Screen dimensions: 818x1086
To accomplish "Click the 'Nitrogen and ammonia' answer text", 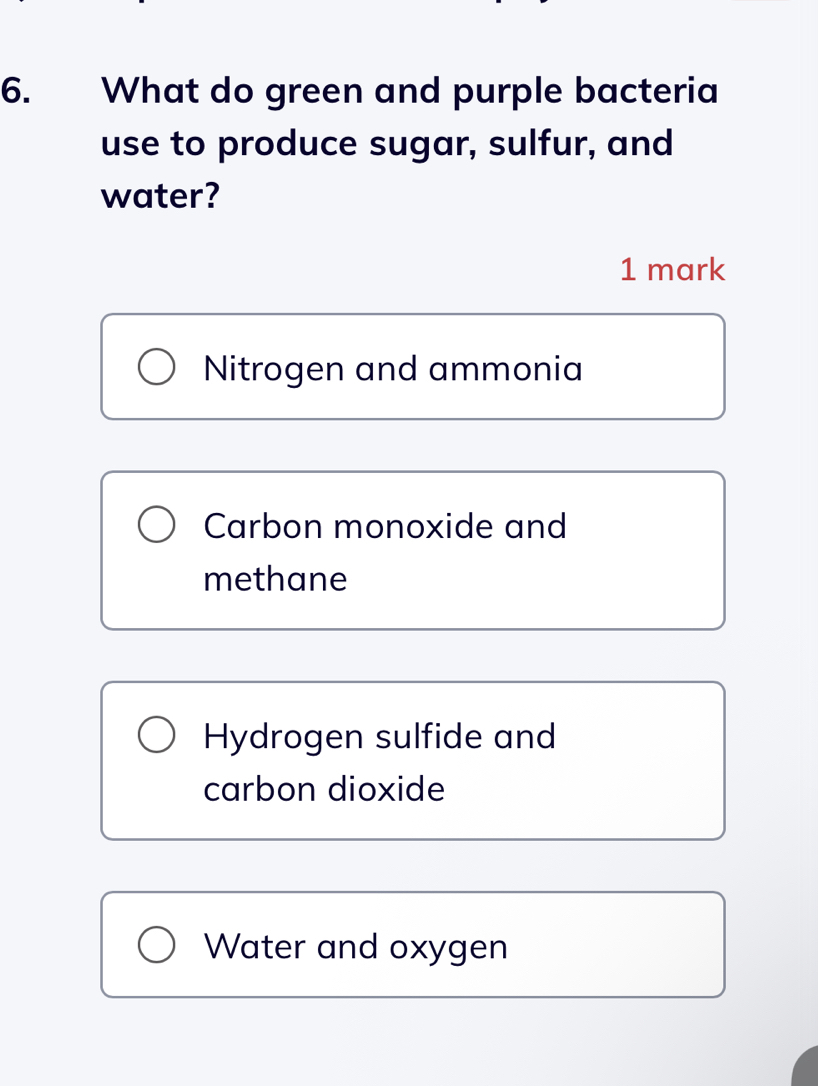I will 392,368.
